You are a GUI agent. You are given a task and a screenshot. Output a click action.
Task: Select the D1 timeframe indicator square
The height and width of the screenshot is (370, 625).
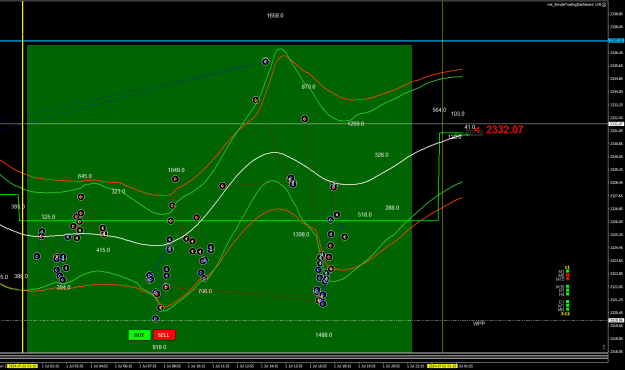568,301
